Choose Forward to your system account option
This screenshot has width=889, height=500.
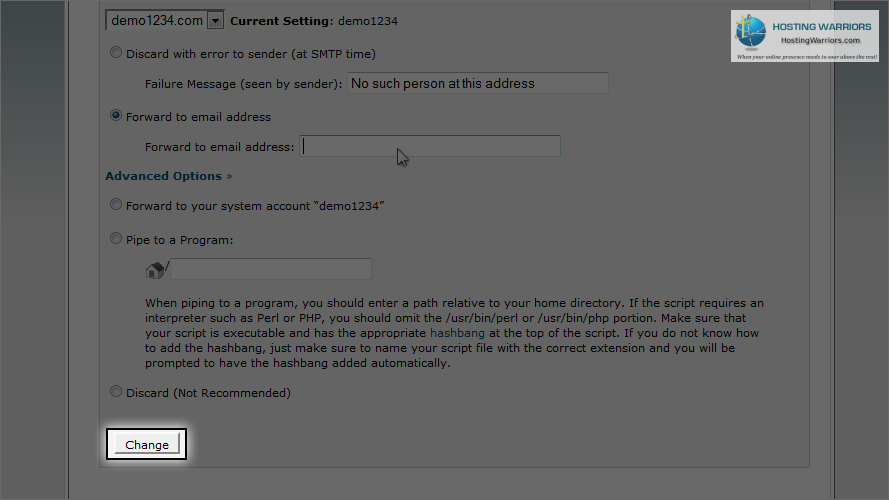pos(116,205)
